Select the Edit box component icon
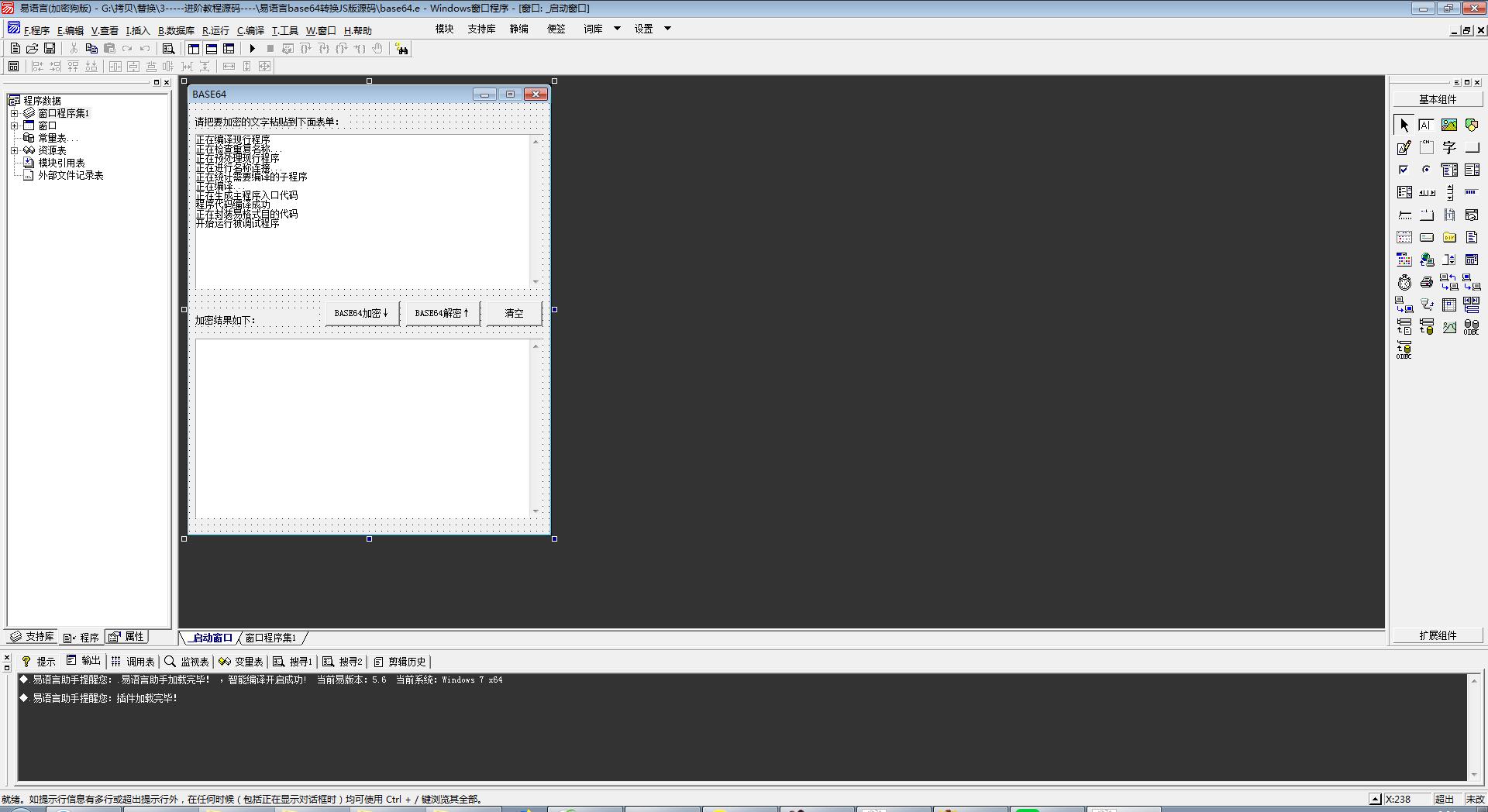1488x812 pixels. tap(1427, 125)
